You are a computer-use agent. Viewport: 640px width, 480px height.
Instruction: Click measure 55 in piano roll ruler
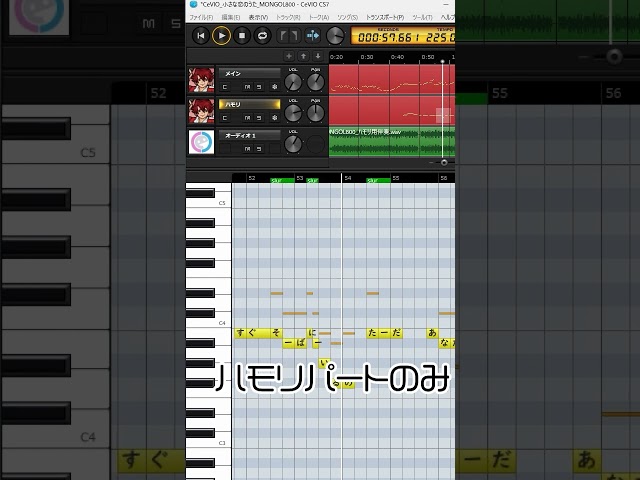click(396, 178)
